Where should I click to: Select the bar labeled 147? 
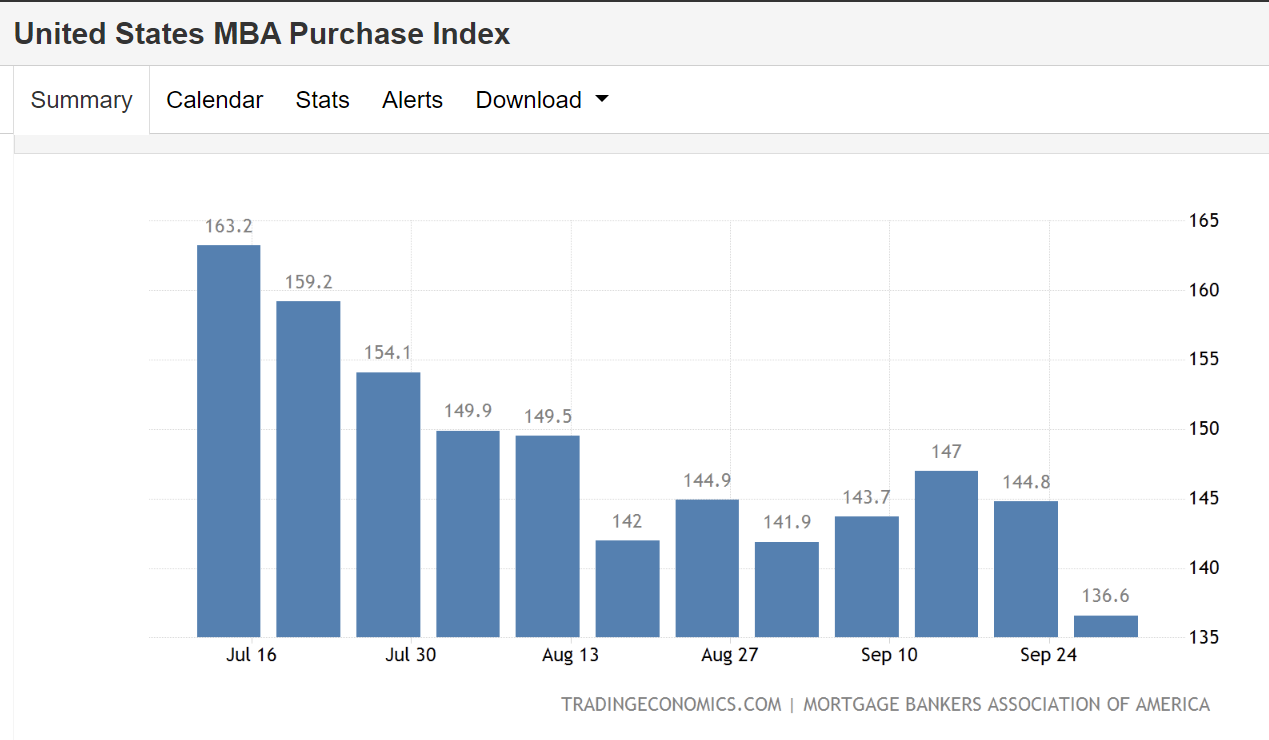(946, 553)
